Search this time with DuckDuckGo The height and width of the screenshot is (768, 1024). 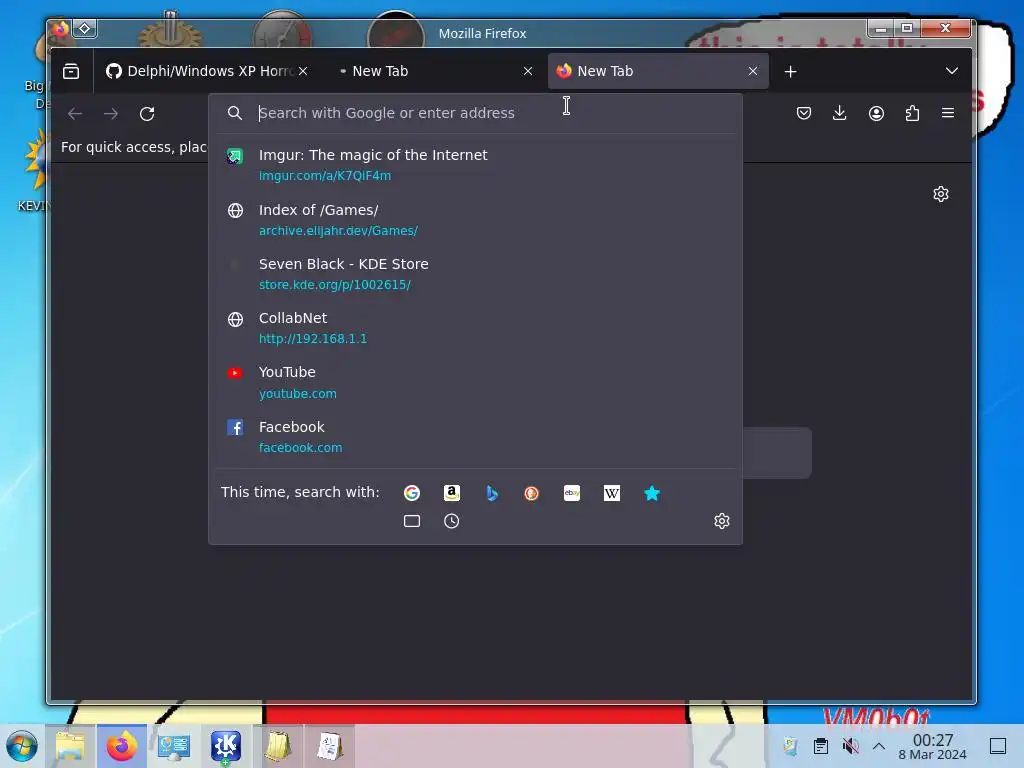[x=532, y=493]
